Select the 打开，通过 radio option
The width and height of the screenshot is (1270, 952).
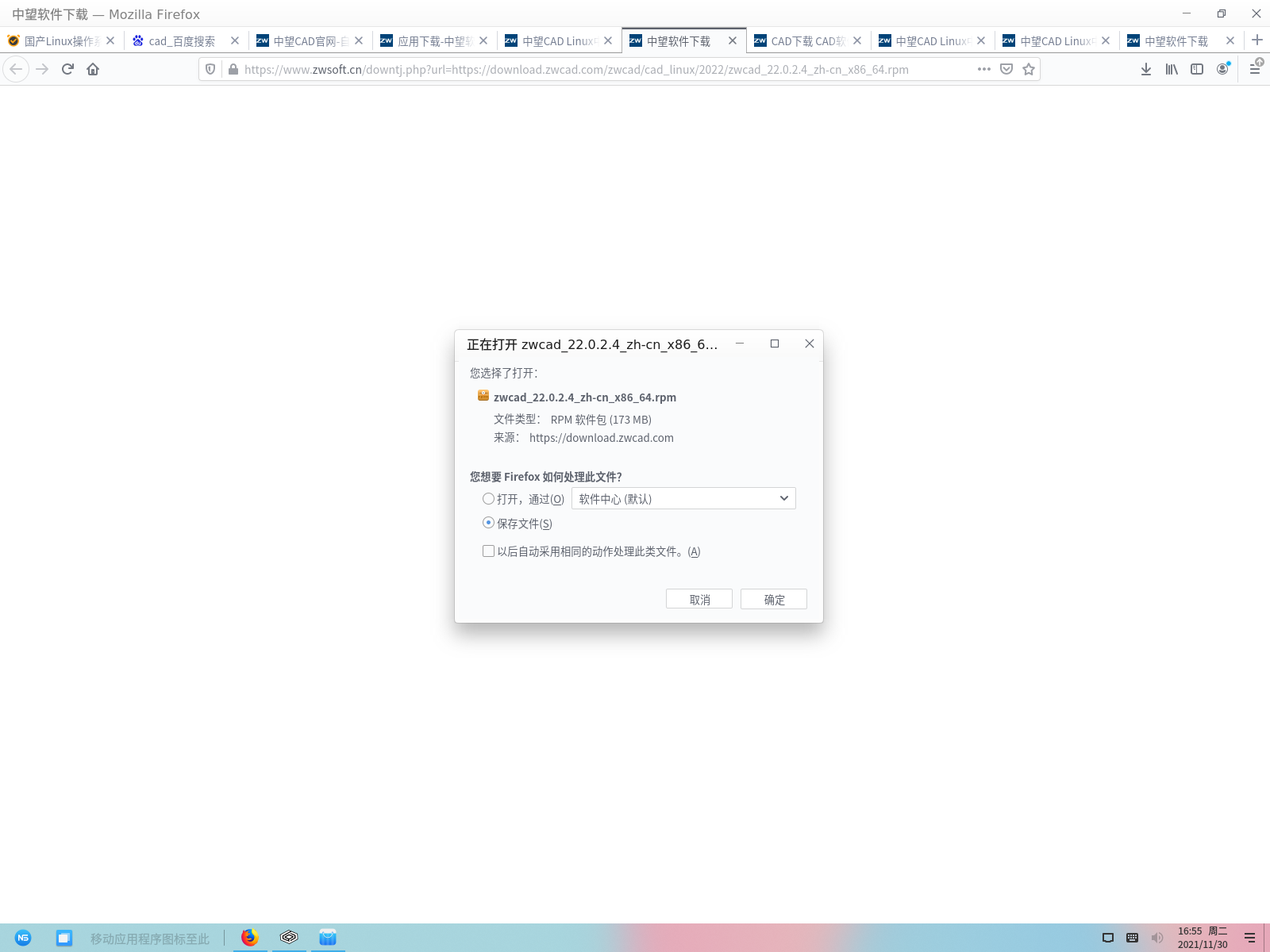click(488, 499)
